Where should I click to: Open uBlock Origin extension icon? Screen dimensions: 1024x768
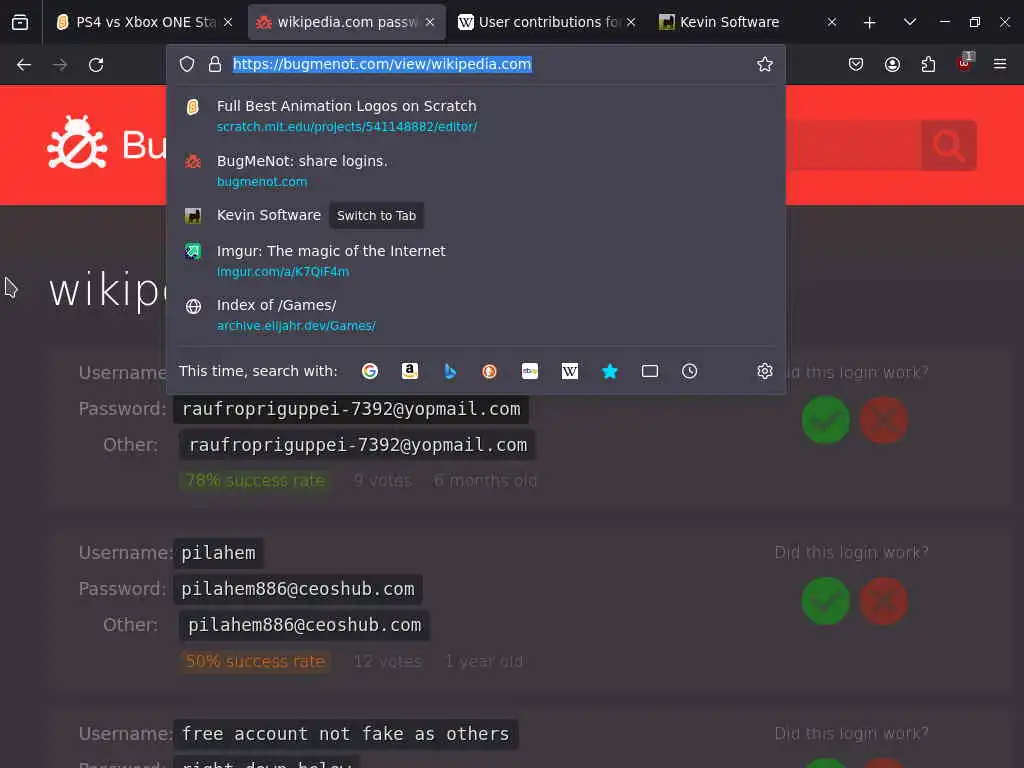[x=964, y=63]
